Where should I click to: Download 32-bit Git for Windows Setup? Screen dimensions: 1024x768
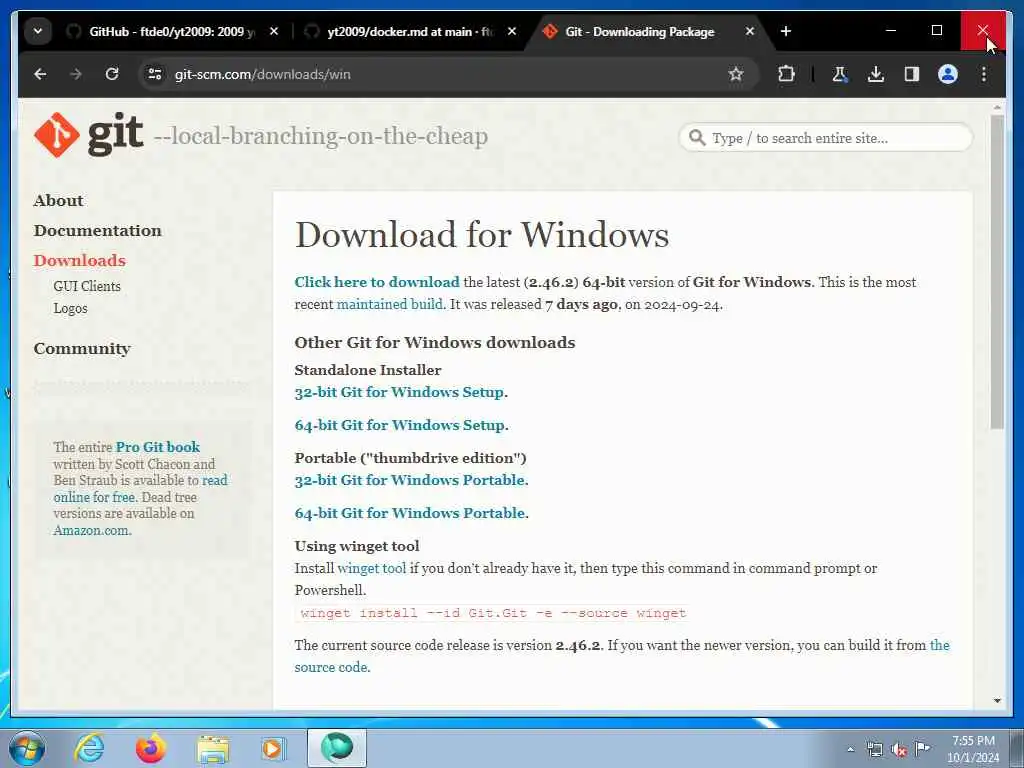tap(400, 392)
